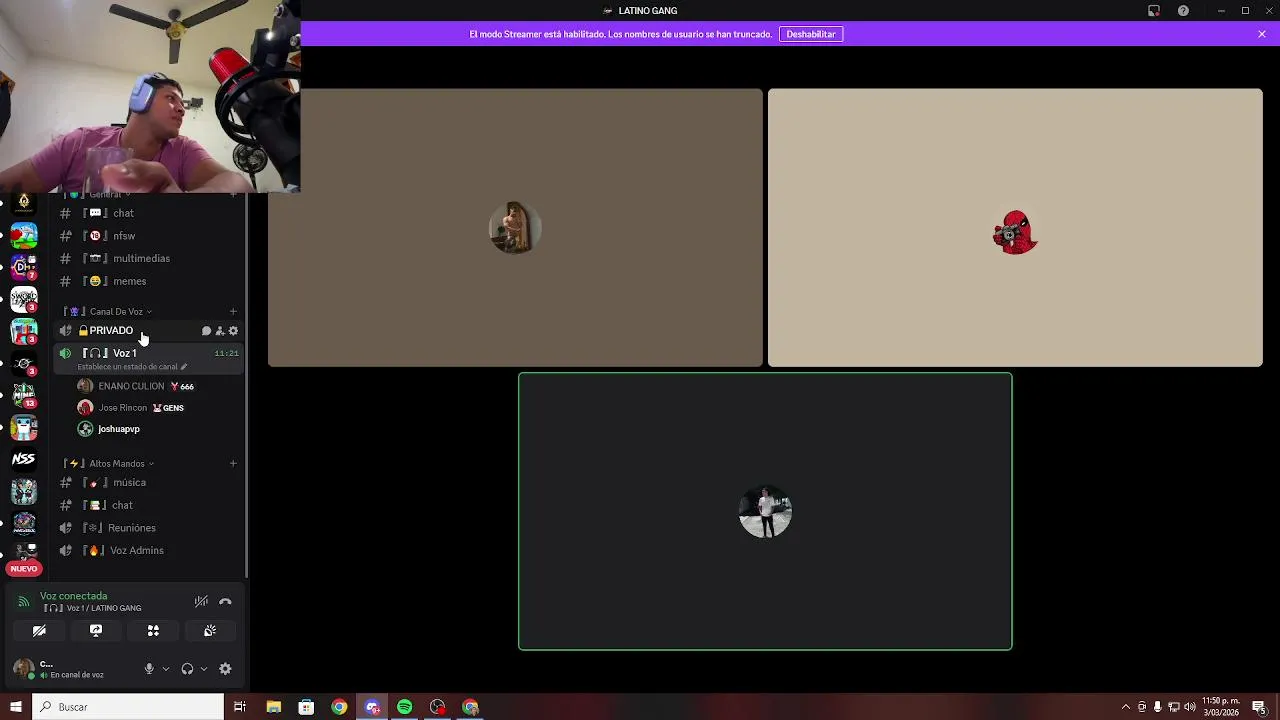Open the connection signal info icon
The height and width of the screenshot is (720, 1280).
pos(24,602)
